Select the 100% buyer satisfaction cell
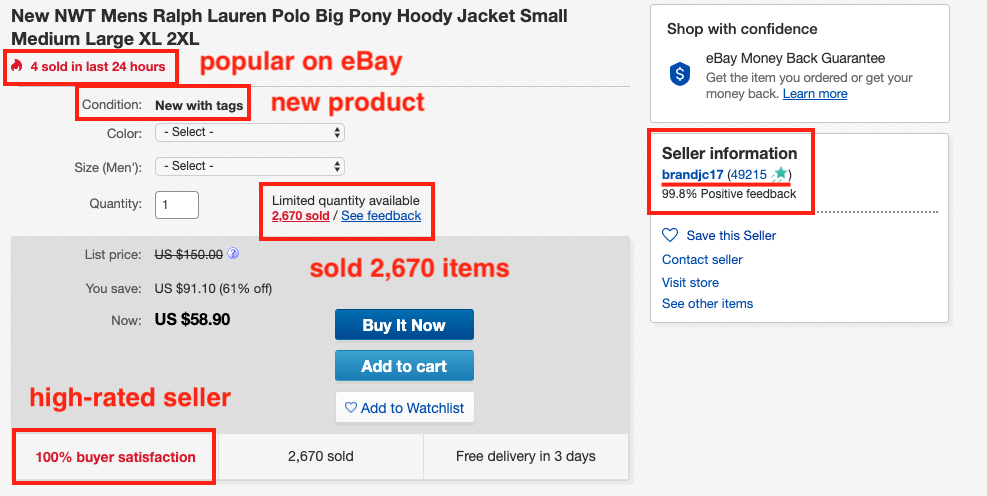 pyautogui.click(x=115, y=457)
